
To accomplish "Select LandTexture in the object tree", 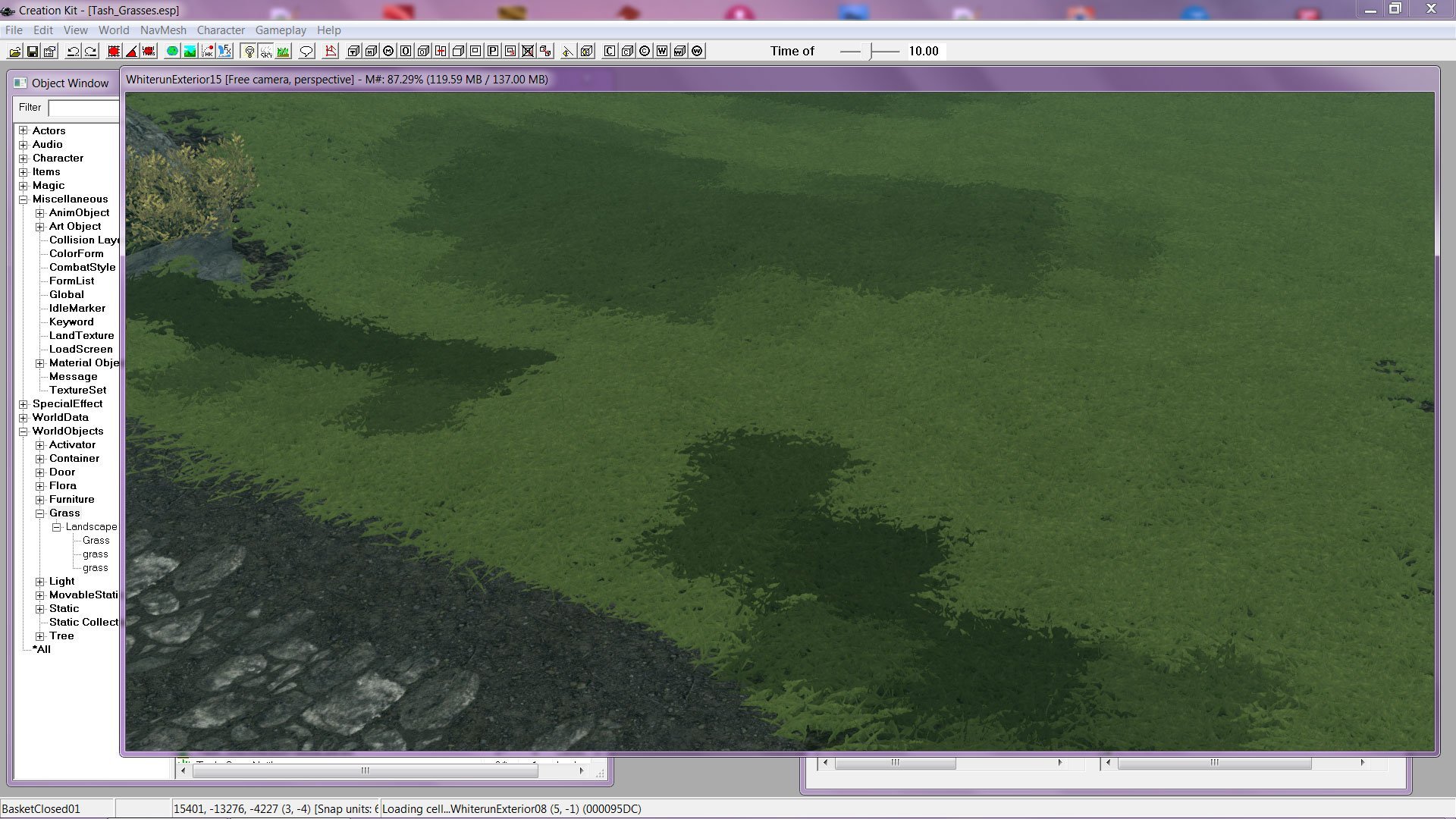I will [x=81, y=335].
